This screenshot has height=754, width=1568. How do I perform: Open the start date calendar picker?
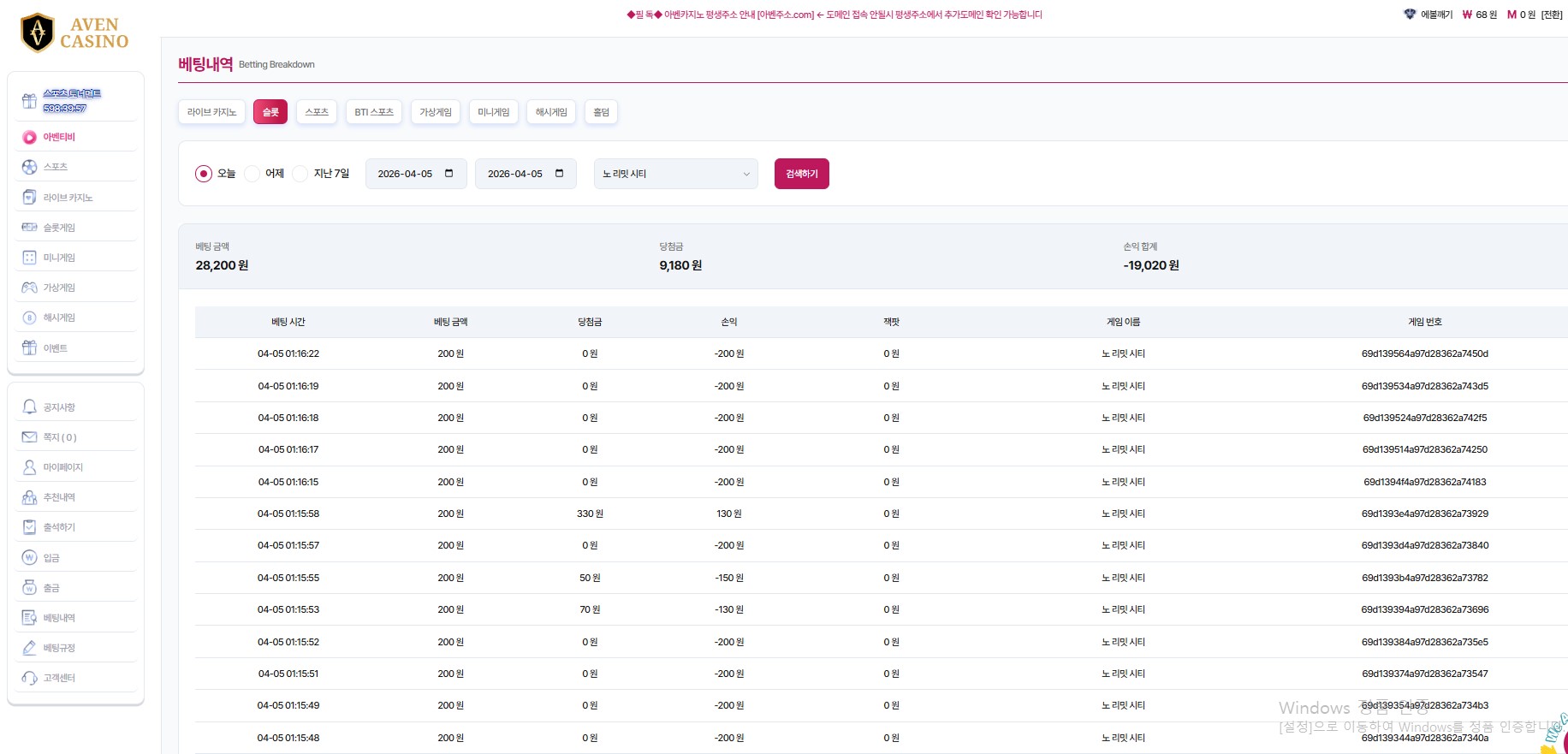click(x=449, y=174)
